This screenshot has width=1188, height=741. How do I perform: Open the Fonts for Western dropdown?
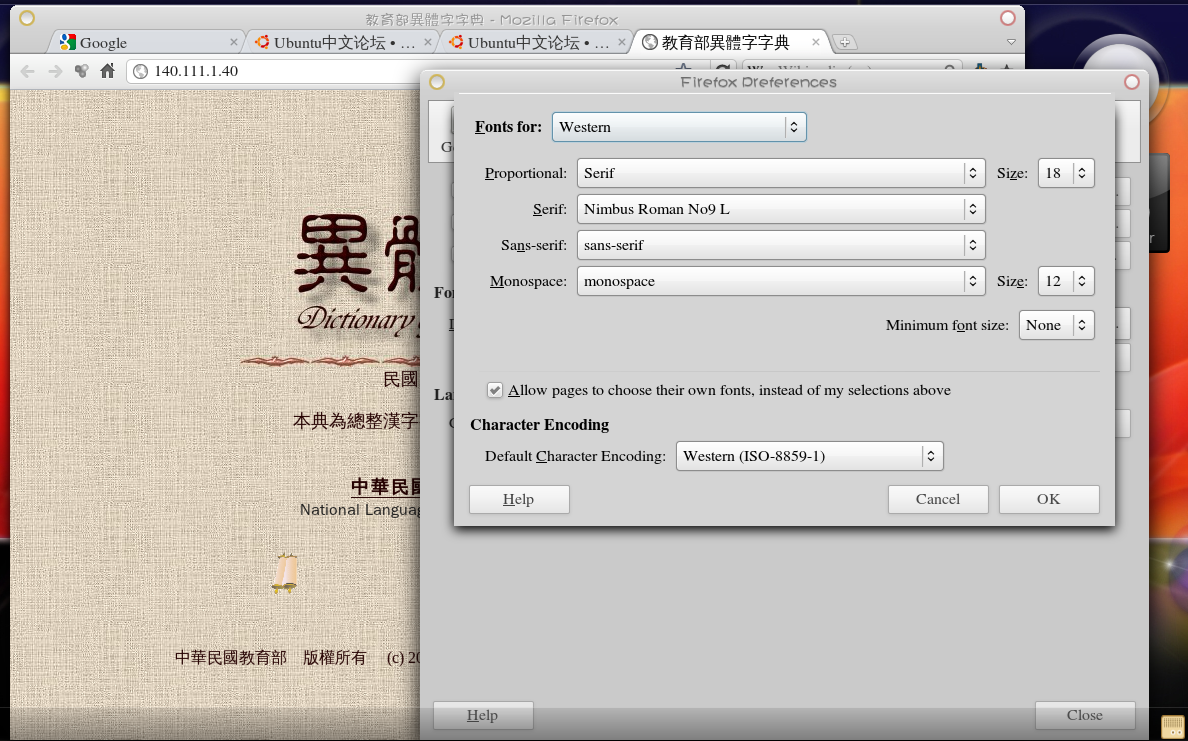679,127
